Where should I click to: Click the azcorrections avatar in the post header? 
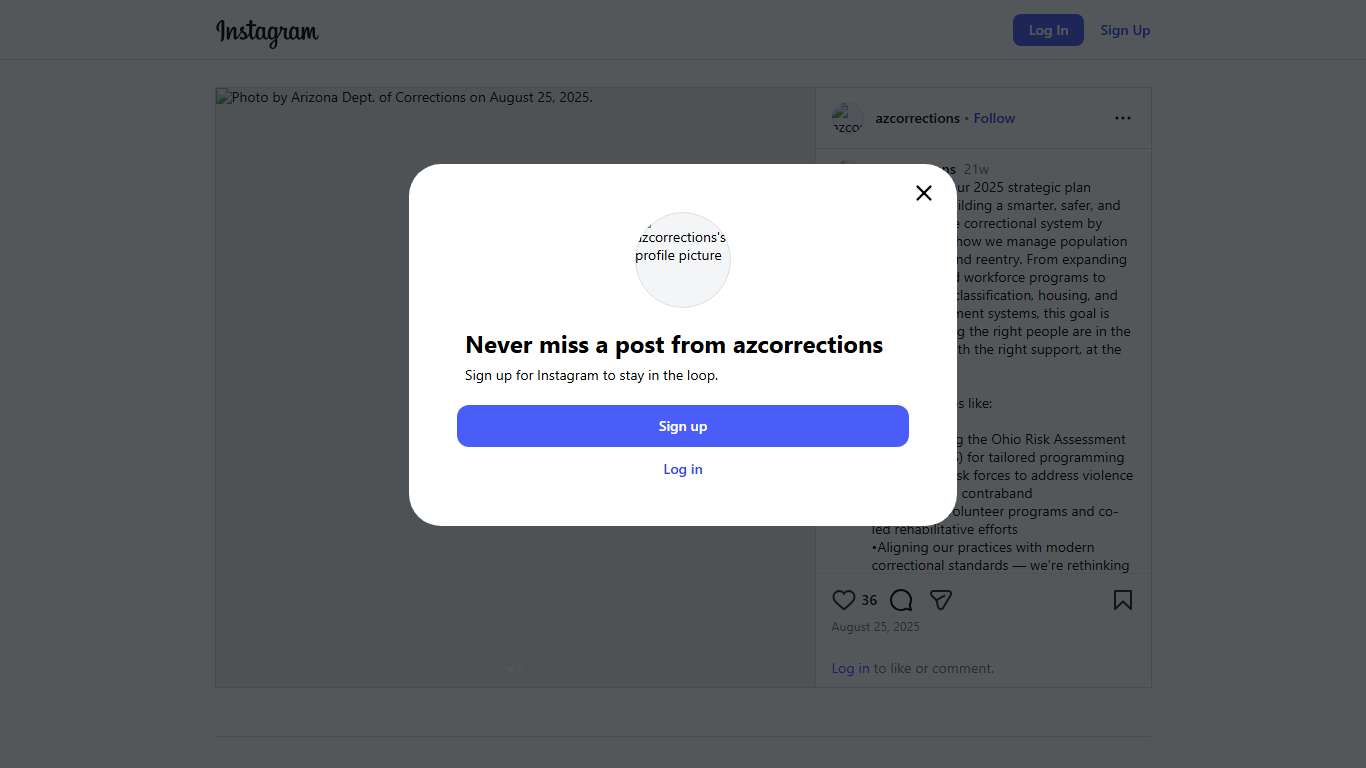(847, 118)
